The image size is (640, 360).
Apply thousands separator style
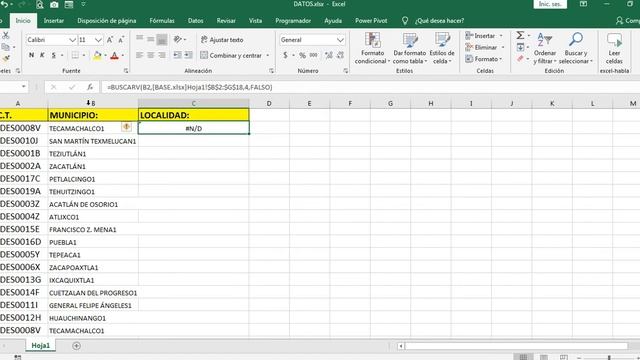click(x=313, y=55)
